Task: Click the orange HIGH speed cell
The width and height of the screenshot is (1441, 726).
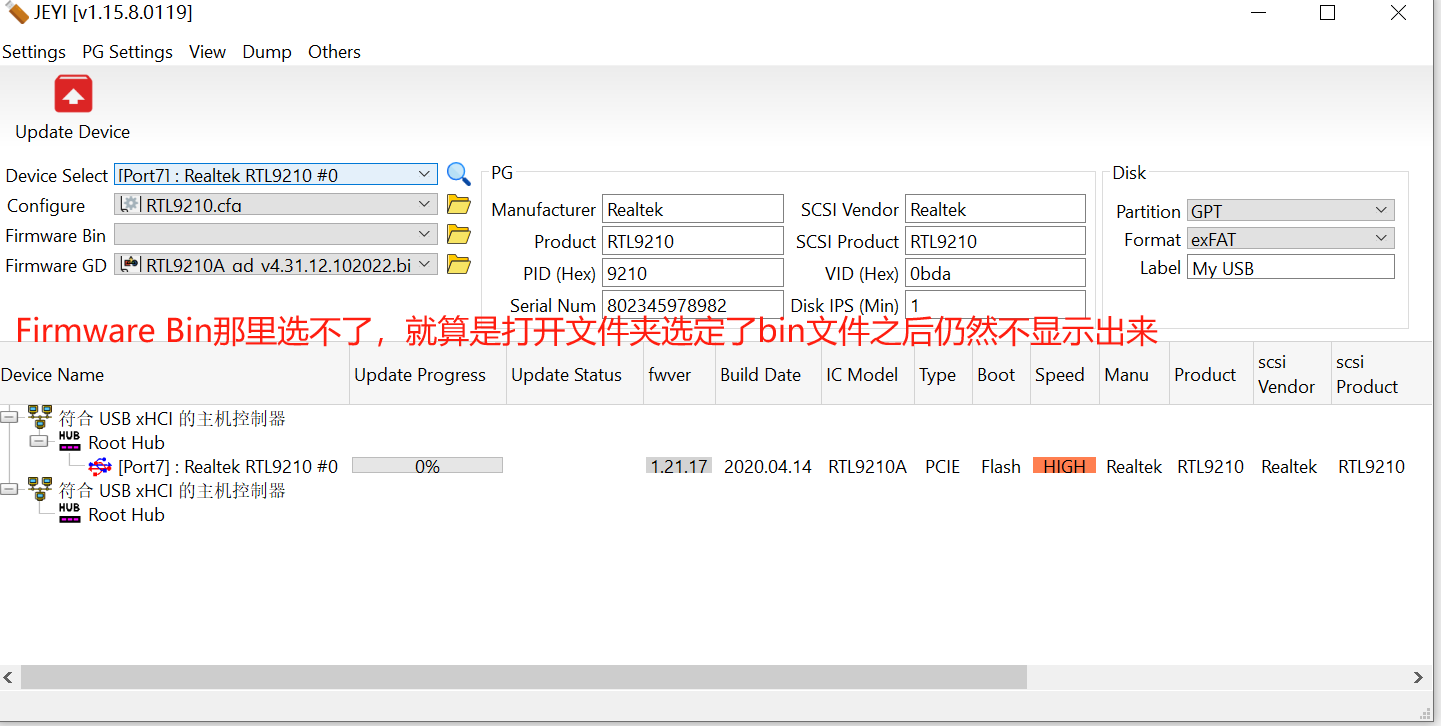Action: tap(1064, 466)
